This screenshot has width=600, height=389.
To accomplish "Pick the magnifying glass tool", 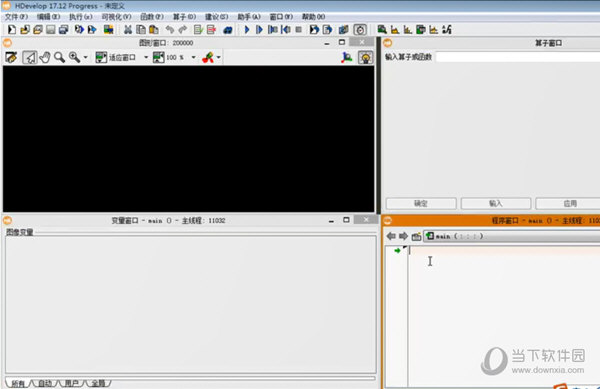I will [59, 57].
